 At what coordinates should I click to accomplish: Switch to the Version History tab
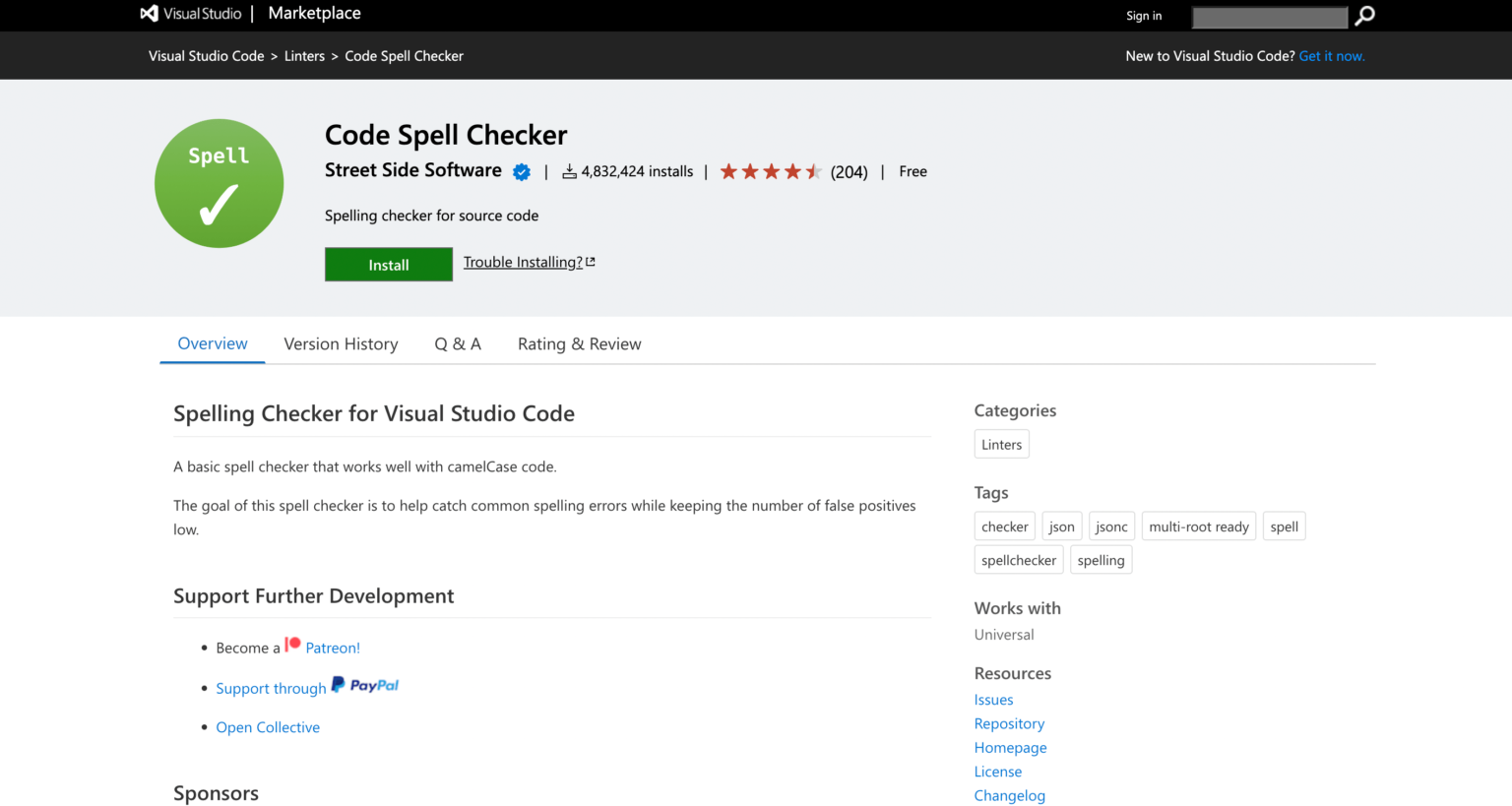[341, 343]
